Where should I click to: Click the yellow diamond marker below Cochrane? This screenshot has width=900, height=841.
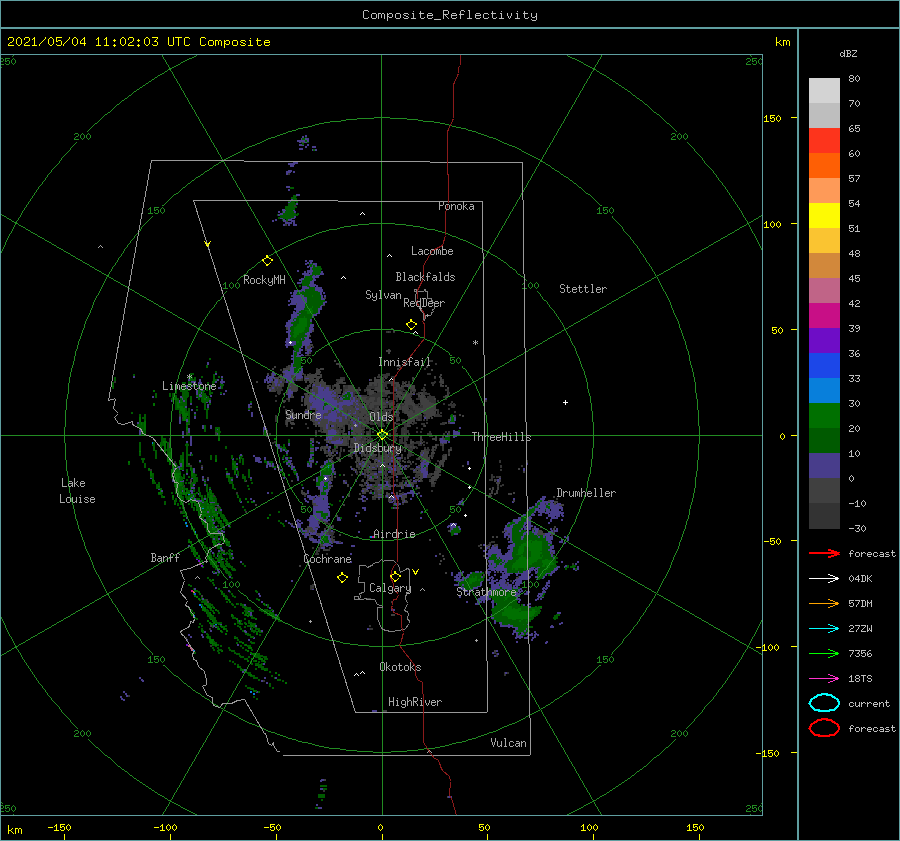coord(343,578)
